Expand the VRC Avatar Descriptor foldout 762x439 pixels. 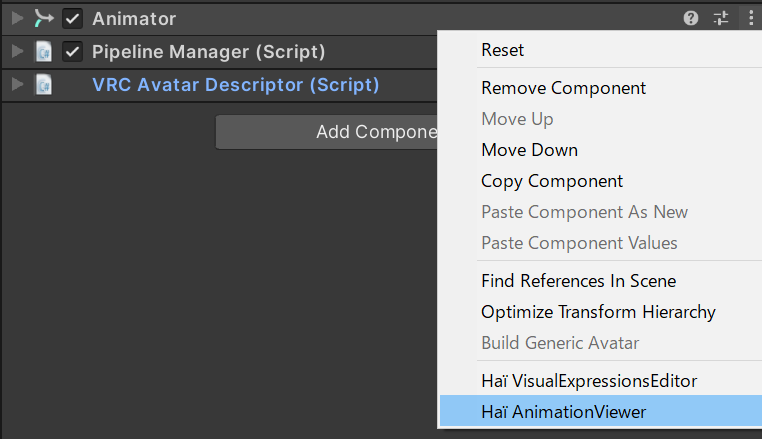point(17,85)
